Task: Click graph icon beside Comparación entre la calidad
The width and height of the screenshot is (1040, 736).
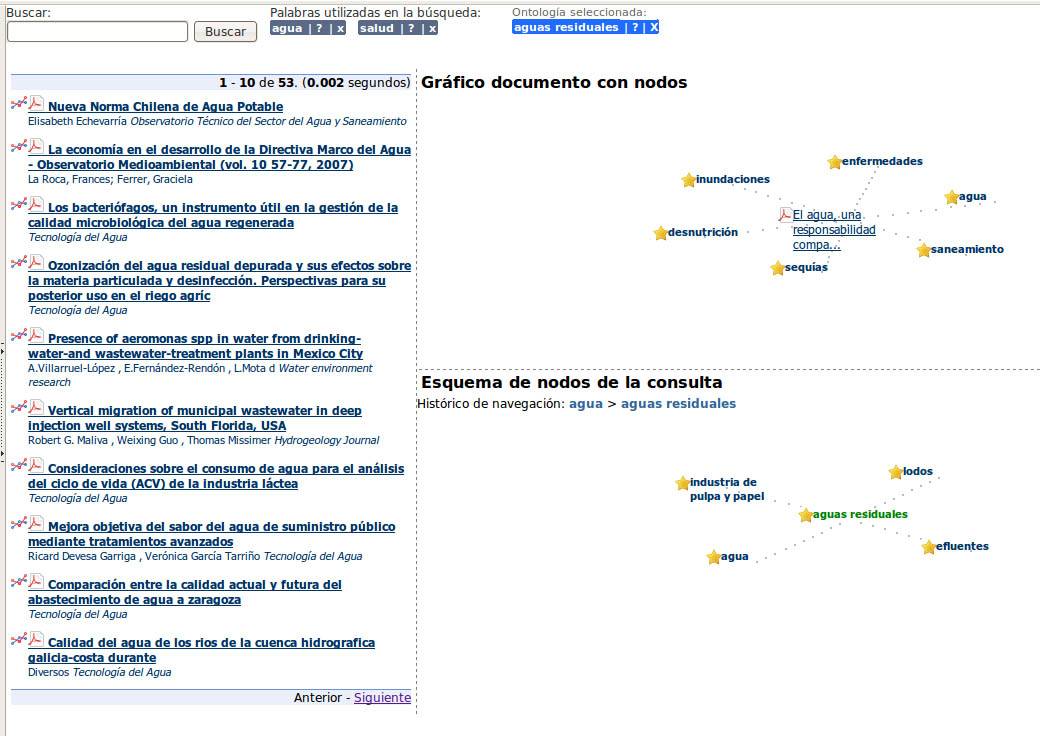Action: pos(19,582)
